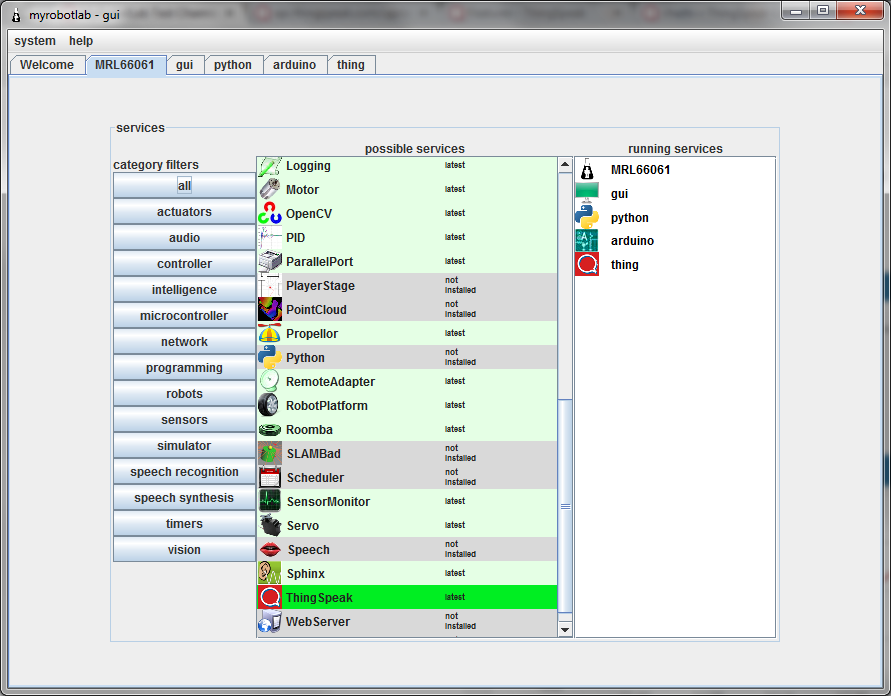Filter services by vision
The image size is (891, 696).
(184, 550)
